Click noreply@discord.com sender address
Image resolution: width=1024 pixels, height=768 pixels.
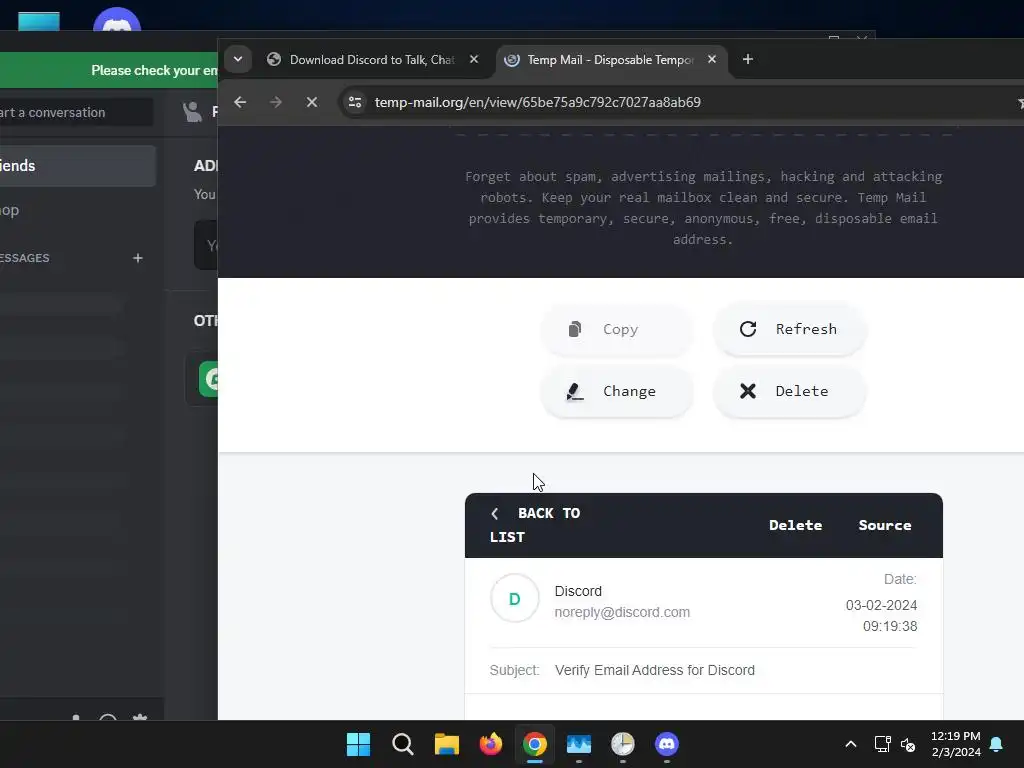622,613
